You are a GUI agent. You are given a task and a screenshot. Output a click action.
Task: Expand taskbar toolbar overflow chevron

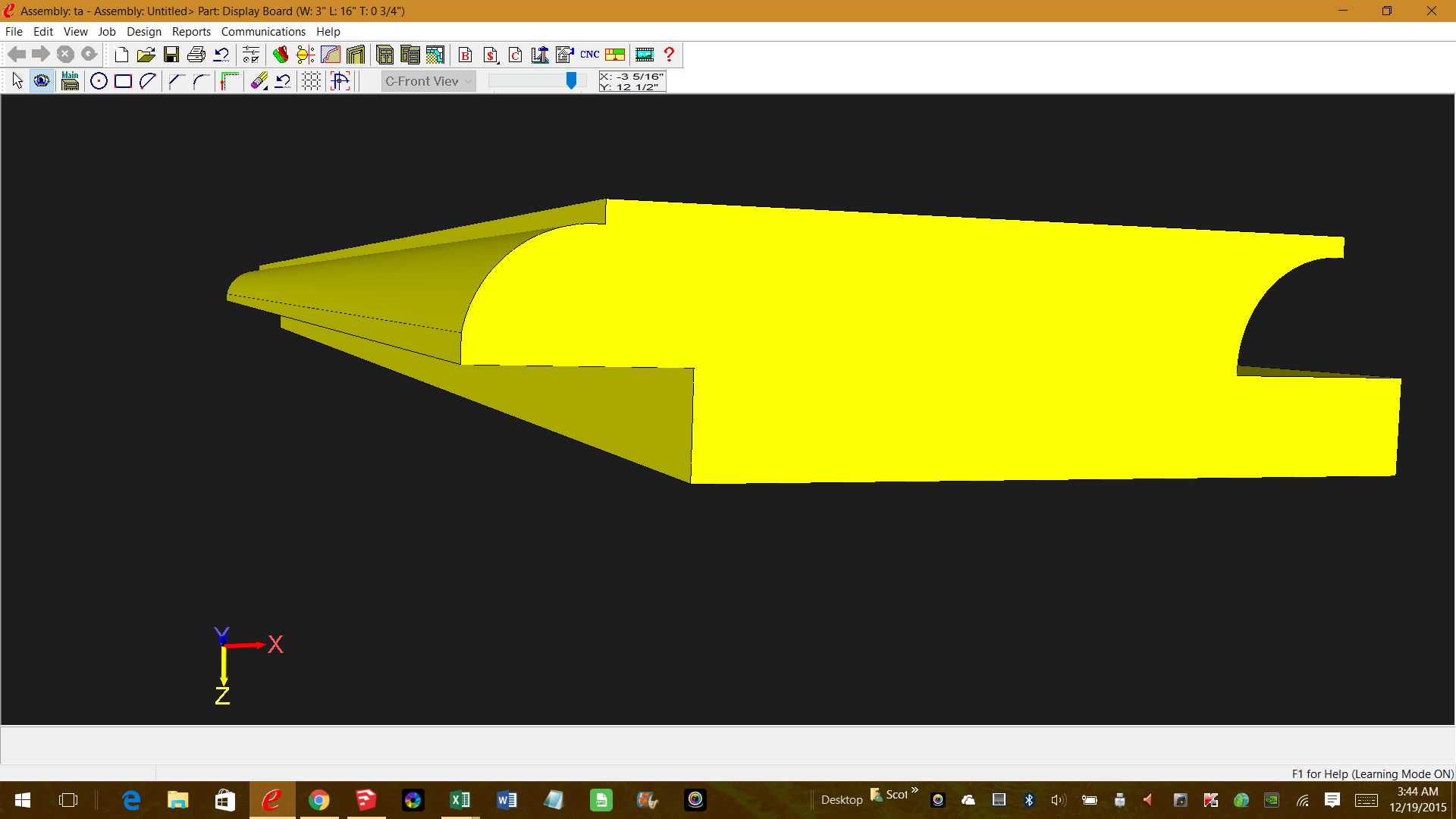(915, 790)
